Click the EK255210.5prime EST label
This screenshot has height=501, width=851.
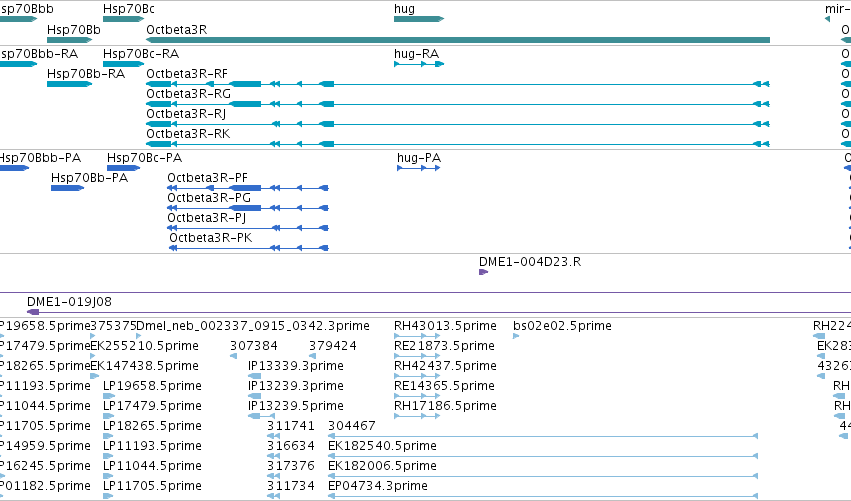144,346
